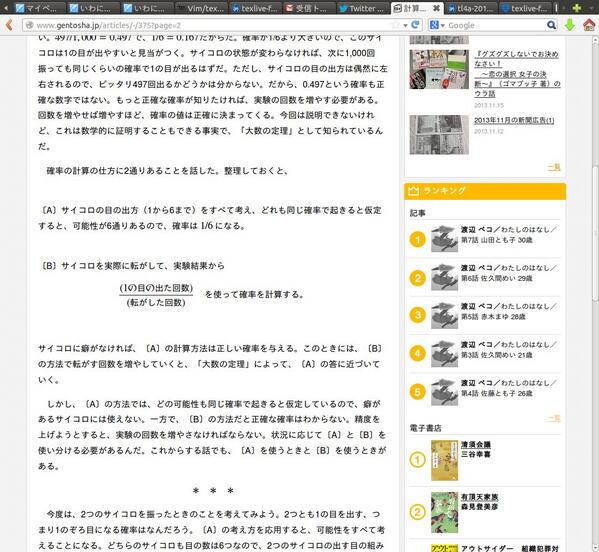Click the 電子書店 section label
This screenshot has height=552, width=599.
[x=425, y=428]
